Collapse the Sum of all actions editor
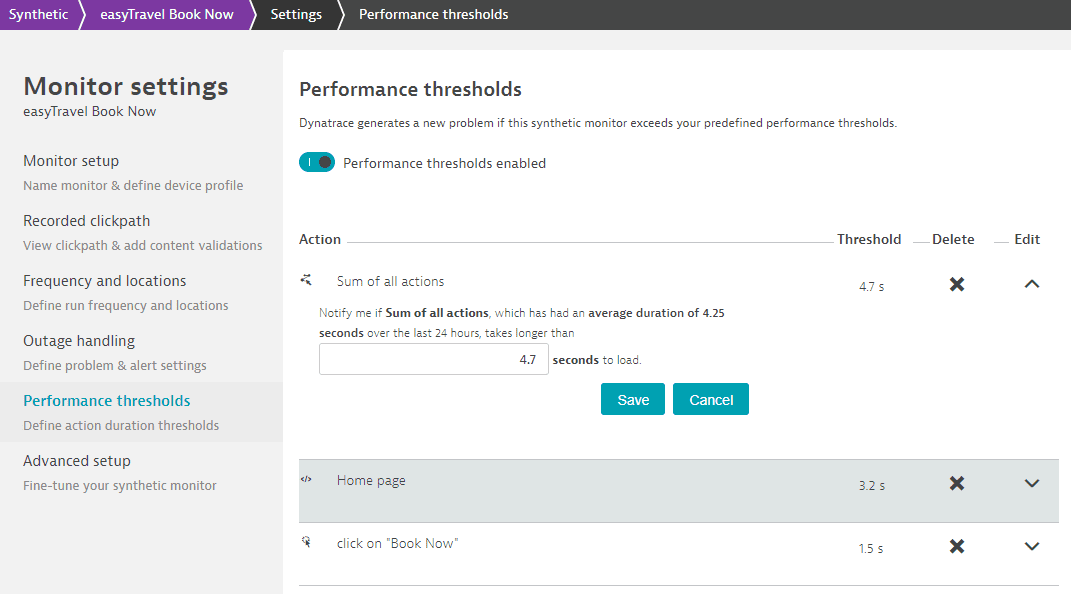Screen dimensions: 1071x594 1031,284
